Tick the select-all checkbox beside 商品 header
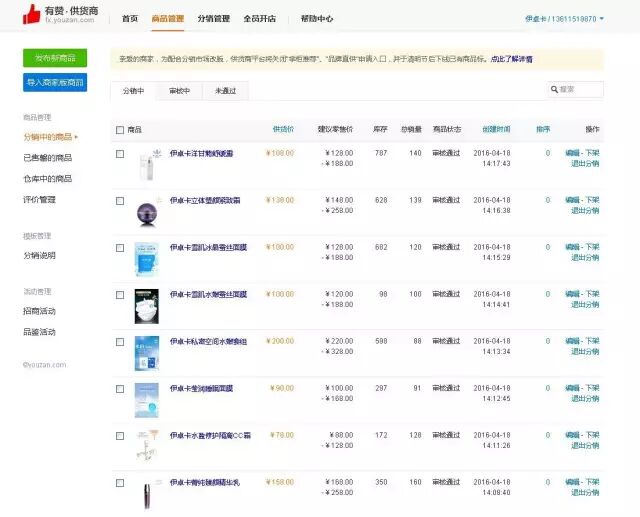Viewport: 640px width, 517px height. [120, 130]
